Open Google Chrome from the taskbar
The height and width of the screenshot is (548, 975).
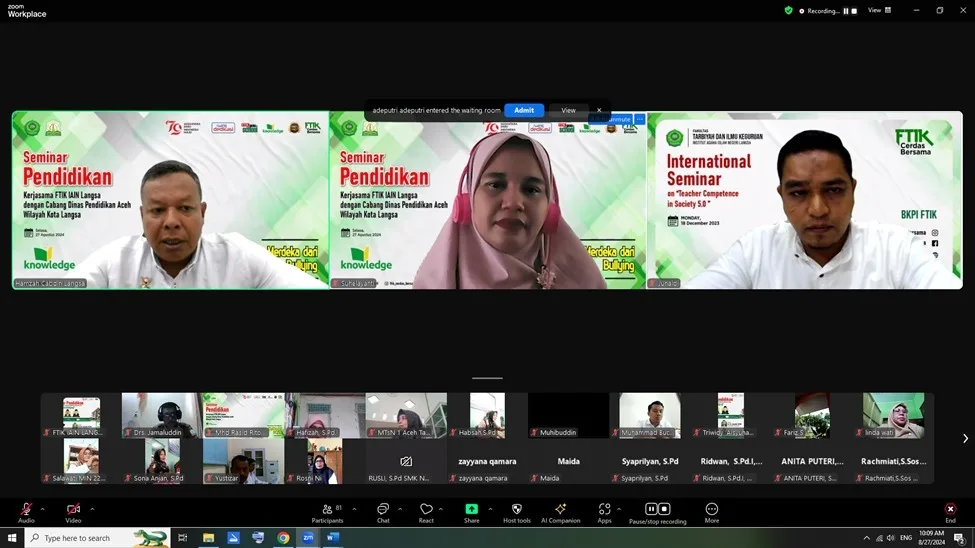283,537
